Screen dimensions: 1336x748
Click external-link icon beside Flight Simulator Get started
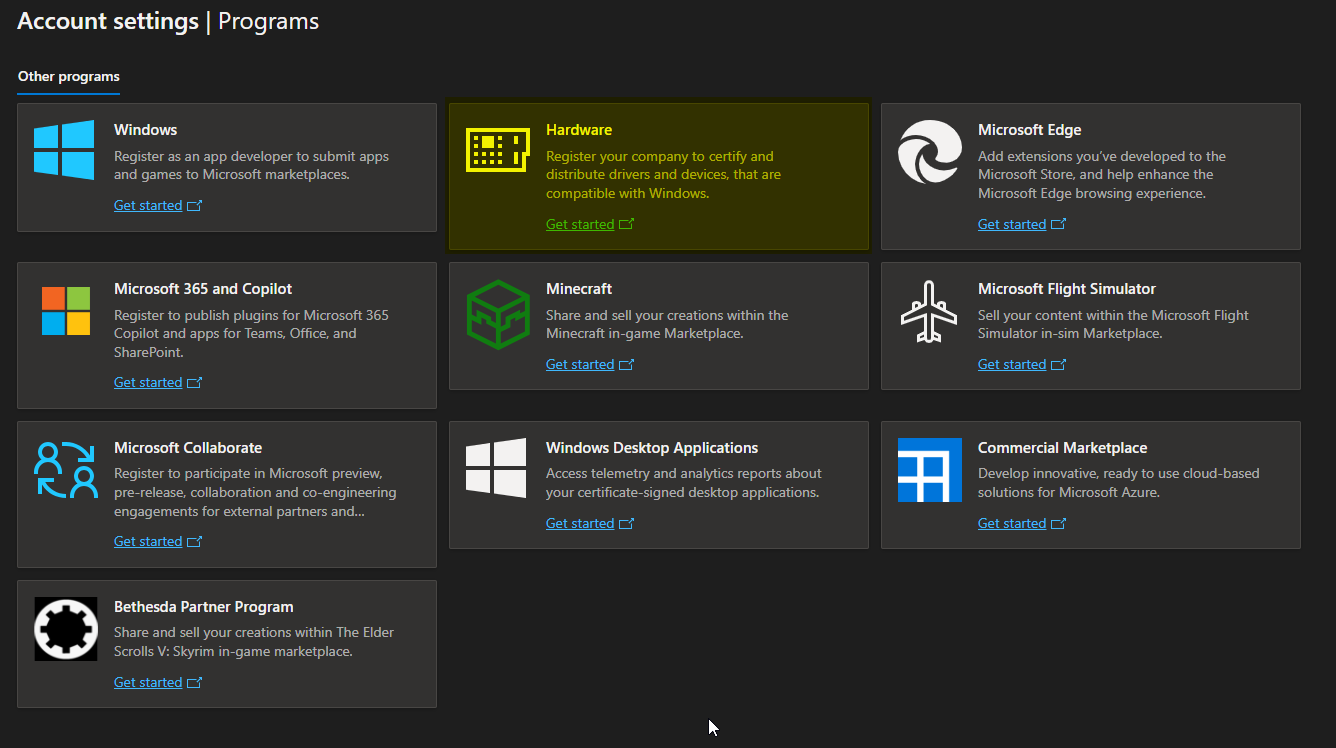click(x=1059, y=365)
